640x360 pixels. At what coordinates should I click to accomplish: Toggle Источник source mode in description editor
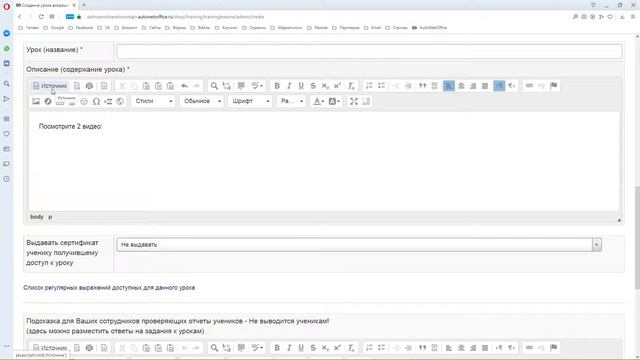tap(50, 86)
